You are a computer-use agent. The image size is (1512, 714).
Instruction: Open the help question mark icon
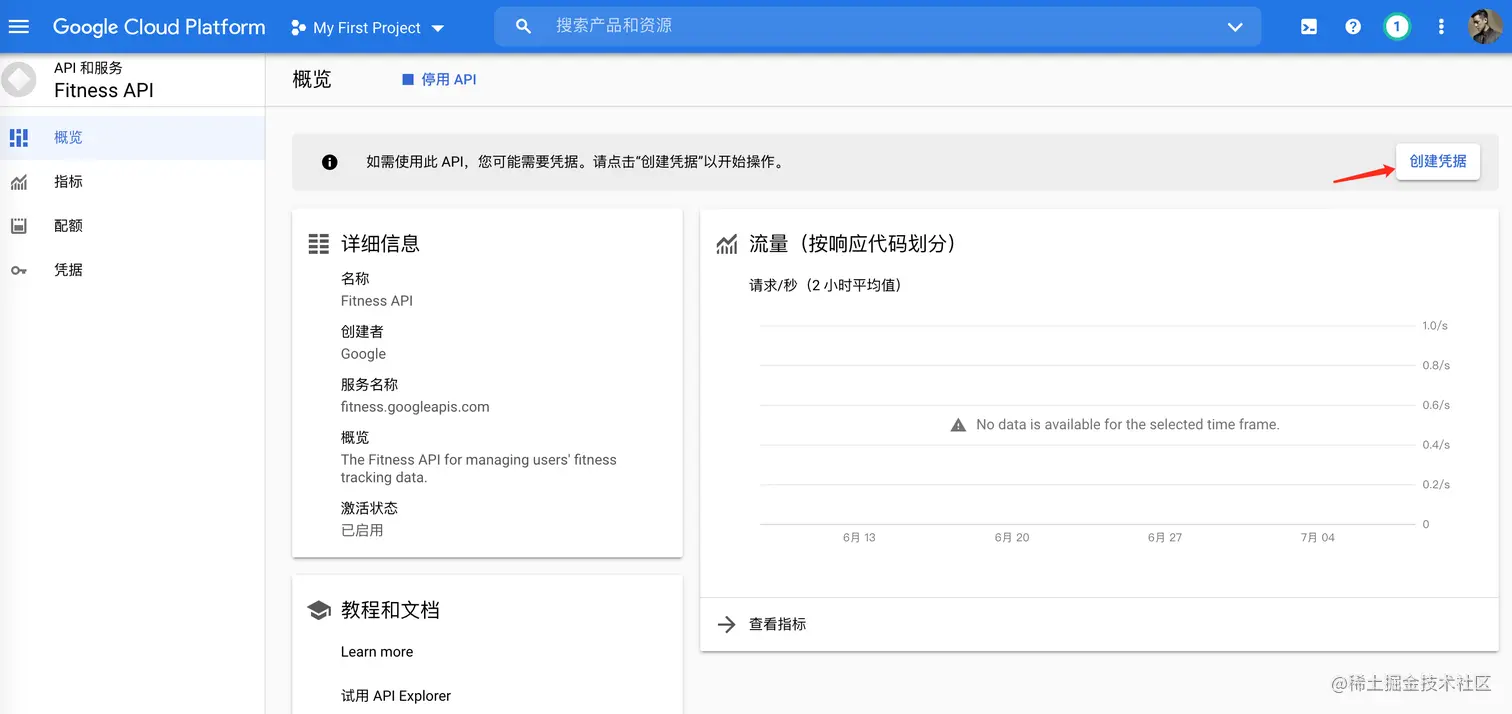pos(1353,27)
